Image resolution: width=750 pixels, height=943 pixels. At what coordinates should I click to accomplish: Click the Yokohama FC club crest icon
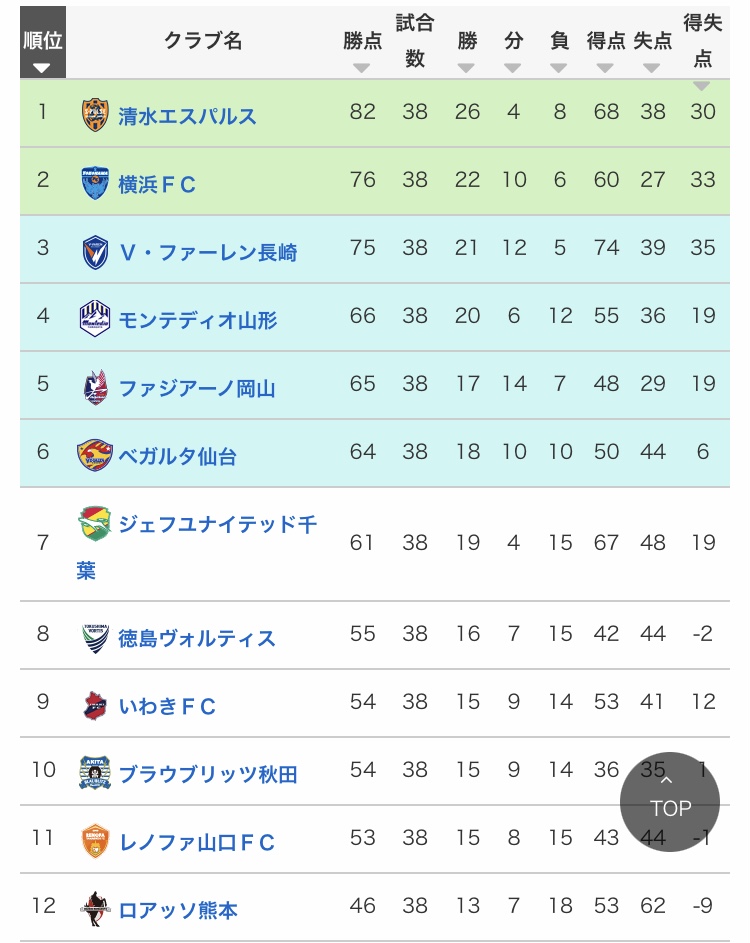coord(94,184)
